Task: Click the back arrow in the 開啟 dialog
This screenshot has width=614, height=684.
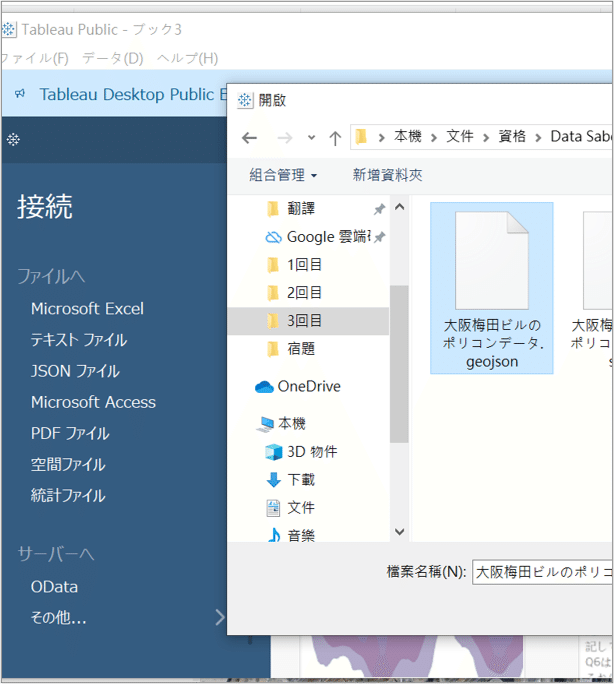Action: point(249,138)
